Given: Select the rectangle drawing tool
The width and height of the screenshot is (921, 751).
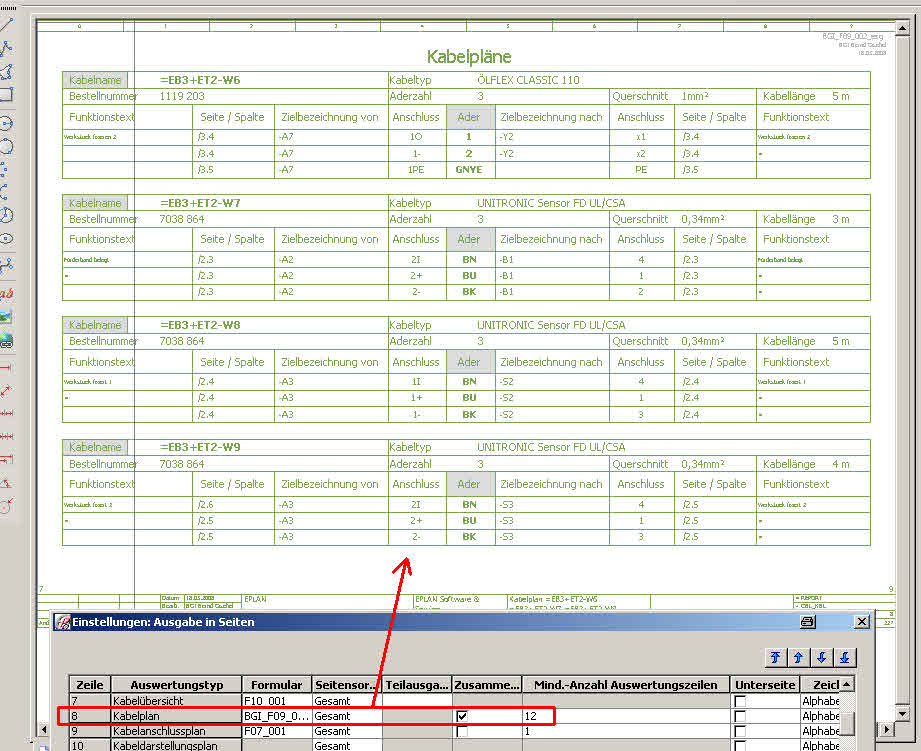Looking at the screenshot, I should pyautogui.click(x=8, y=93).
